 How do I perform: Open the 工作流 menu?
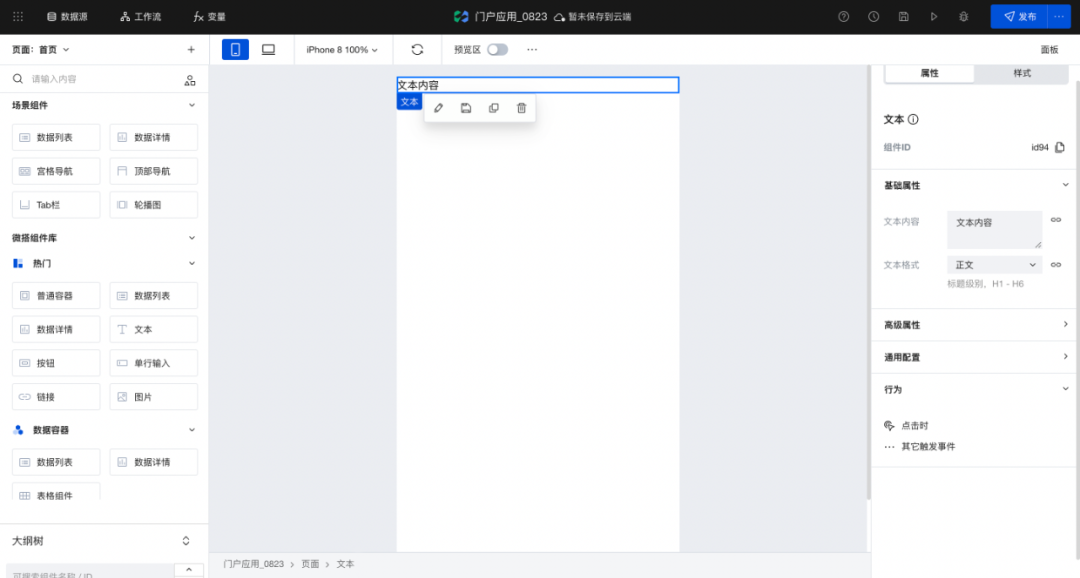(141, 17)
